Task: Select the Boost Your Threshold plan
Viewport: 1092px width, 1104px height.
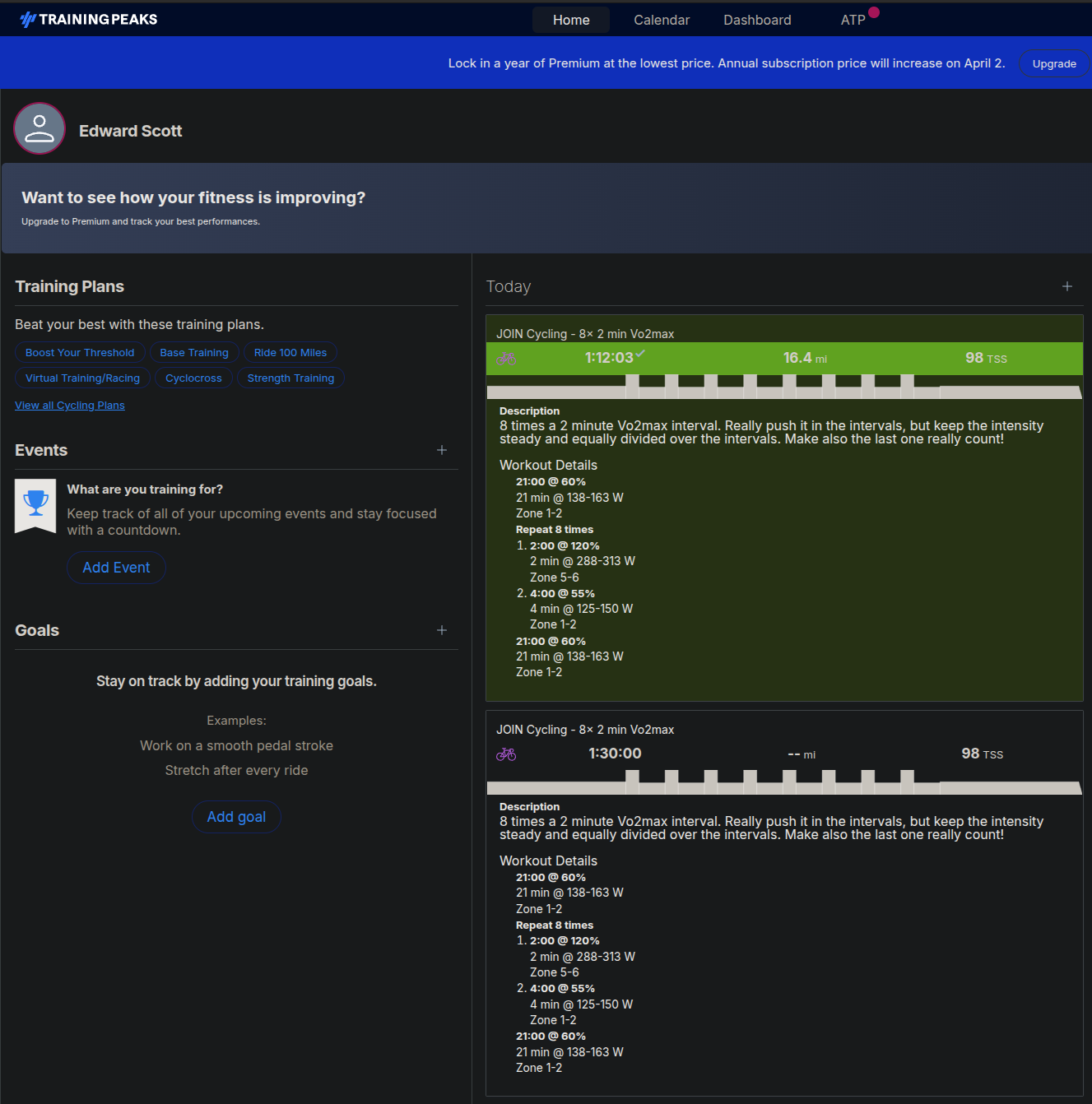Action: click(80, 353)
